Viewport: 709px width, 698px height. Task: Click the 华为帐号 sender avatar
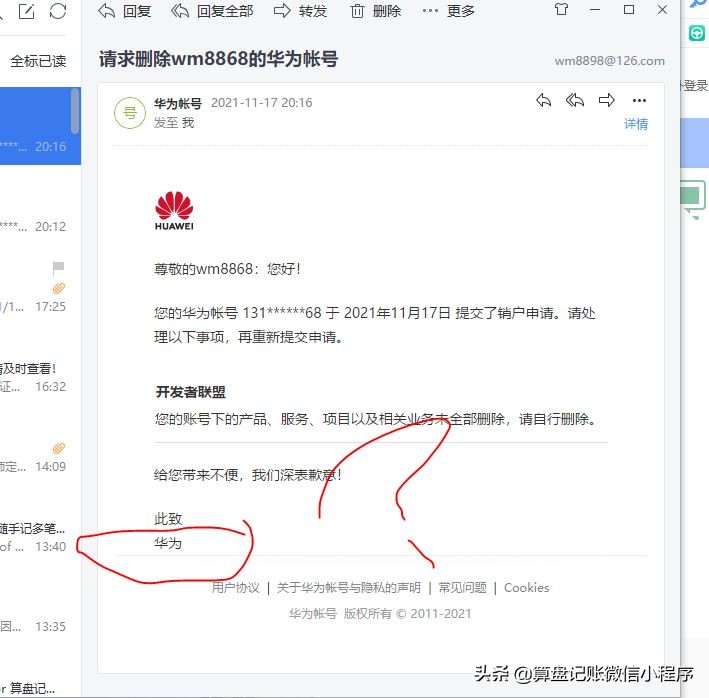point(130,113)
